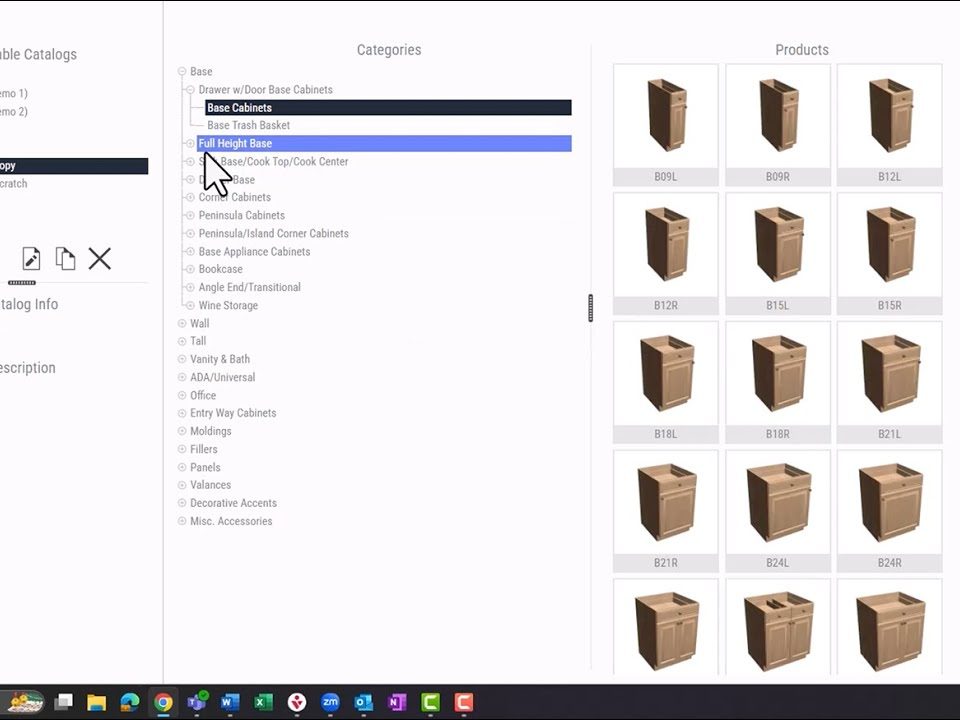Open Zoom from the taskbar
The width and height of the screenshot is (960, 720).
pos(330,702)
